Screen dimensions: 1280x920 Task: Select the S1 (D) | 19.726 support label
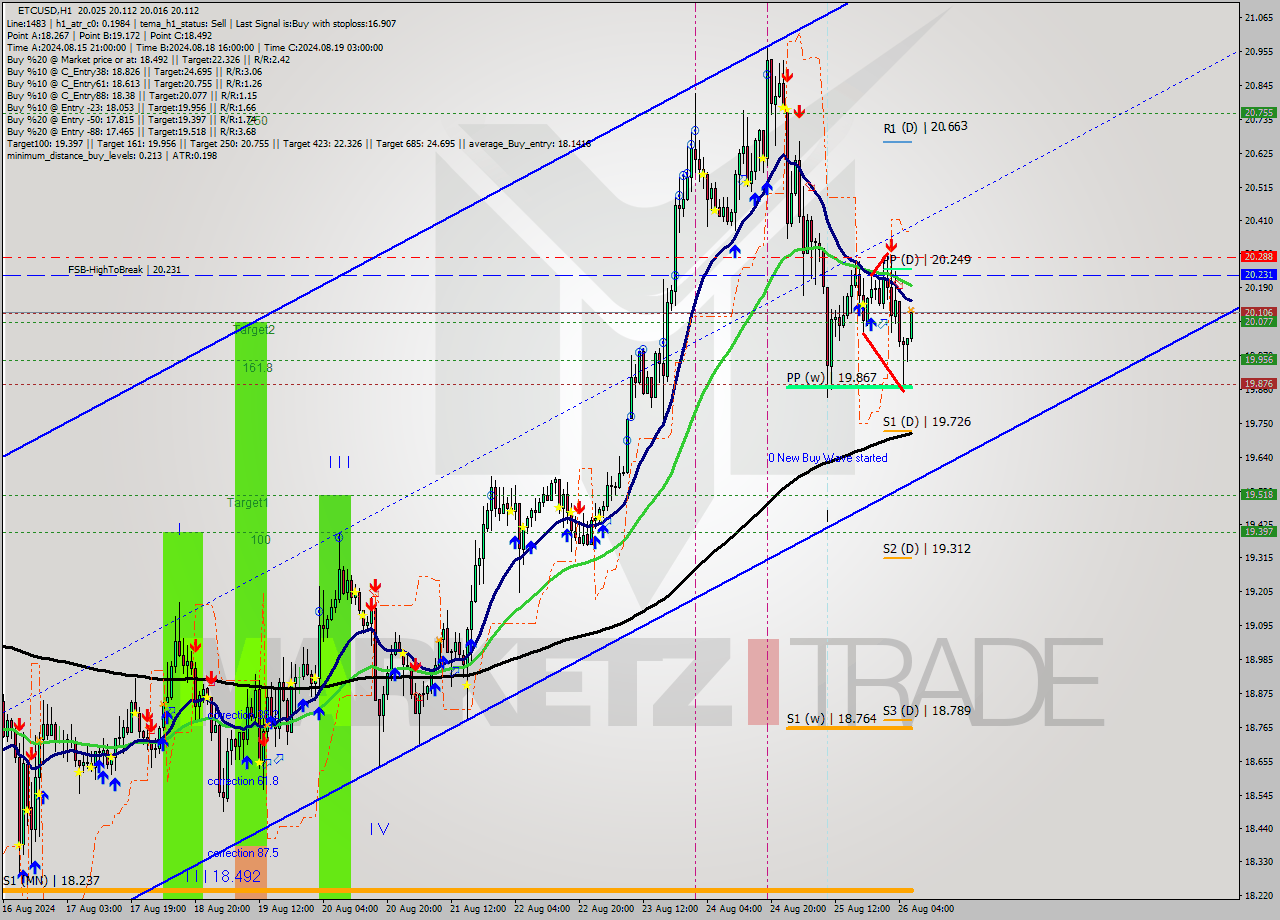pos(926,422)
